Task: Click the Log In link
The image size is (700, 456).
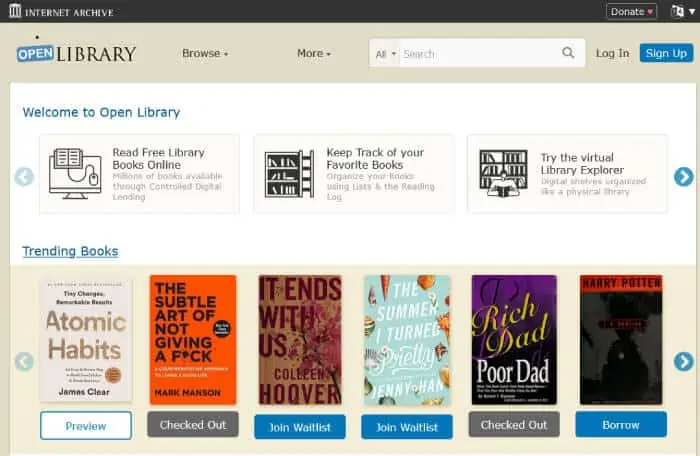Action: [x=612, y=53]
